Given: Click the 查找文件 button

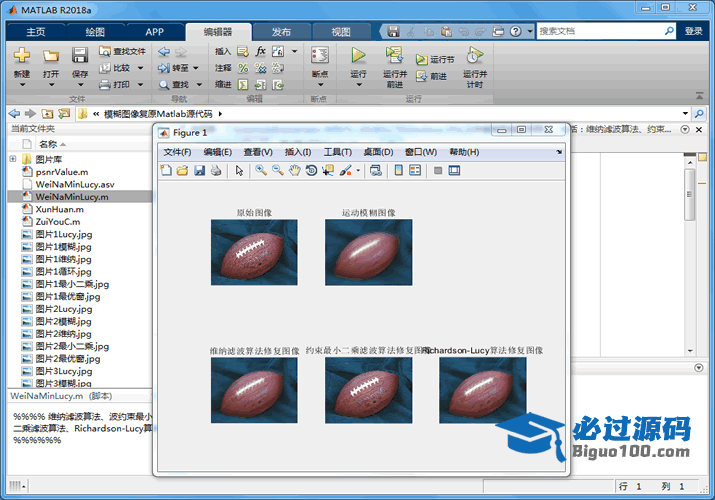Looking at the screenshot, I should tap(122, 51).
